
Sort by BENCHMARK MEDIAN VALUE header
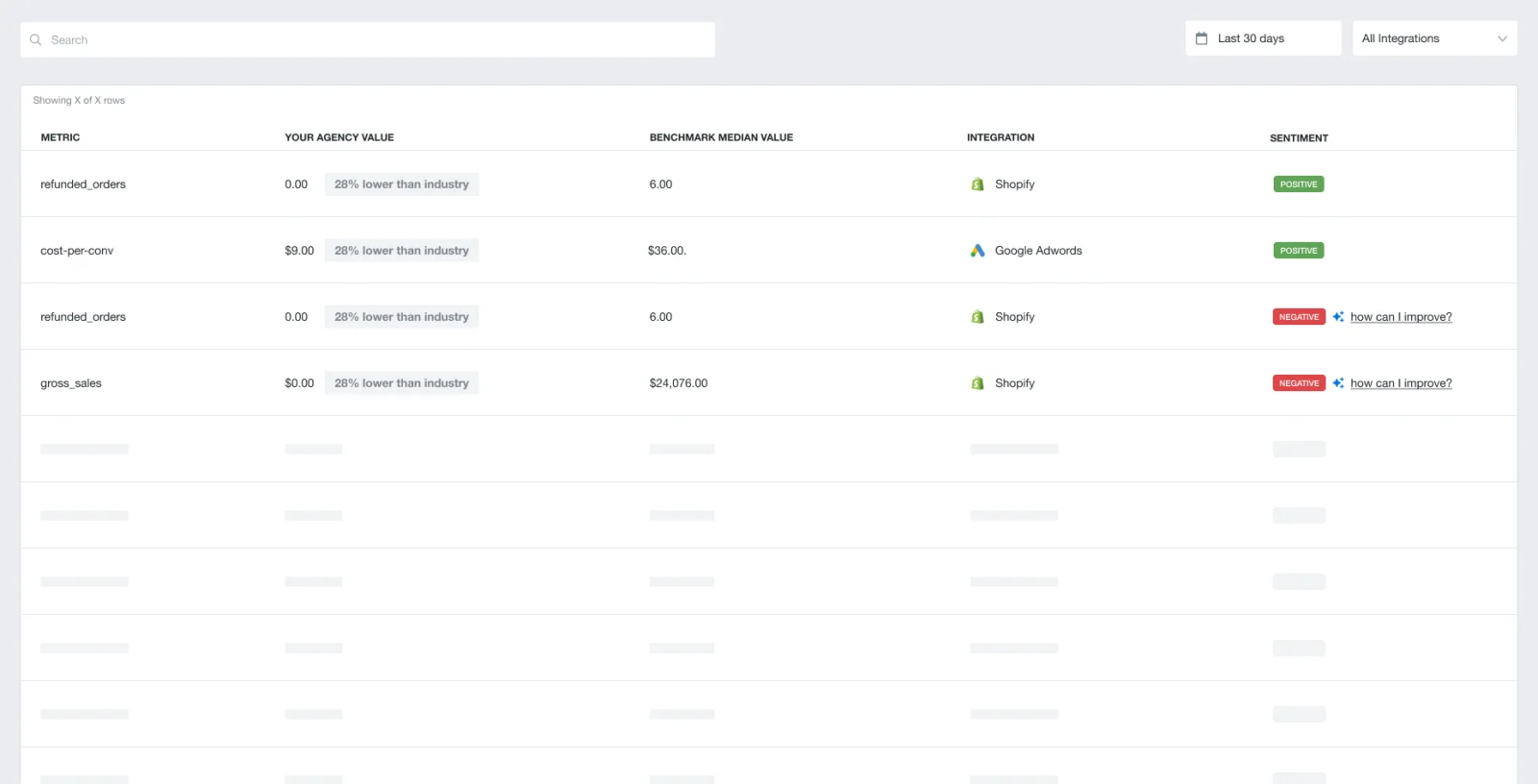pyautogui.click(x=721, y=137)
